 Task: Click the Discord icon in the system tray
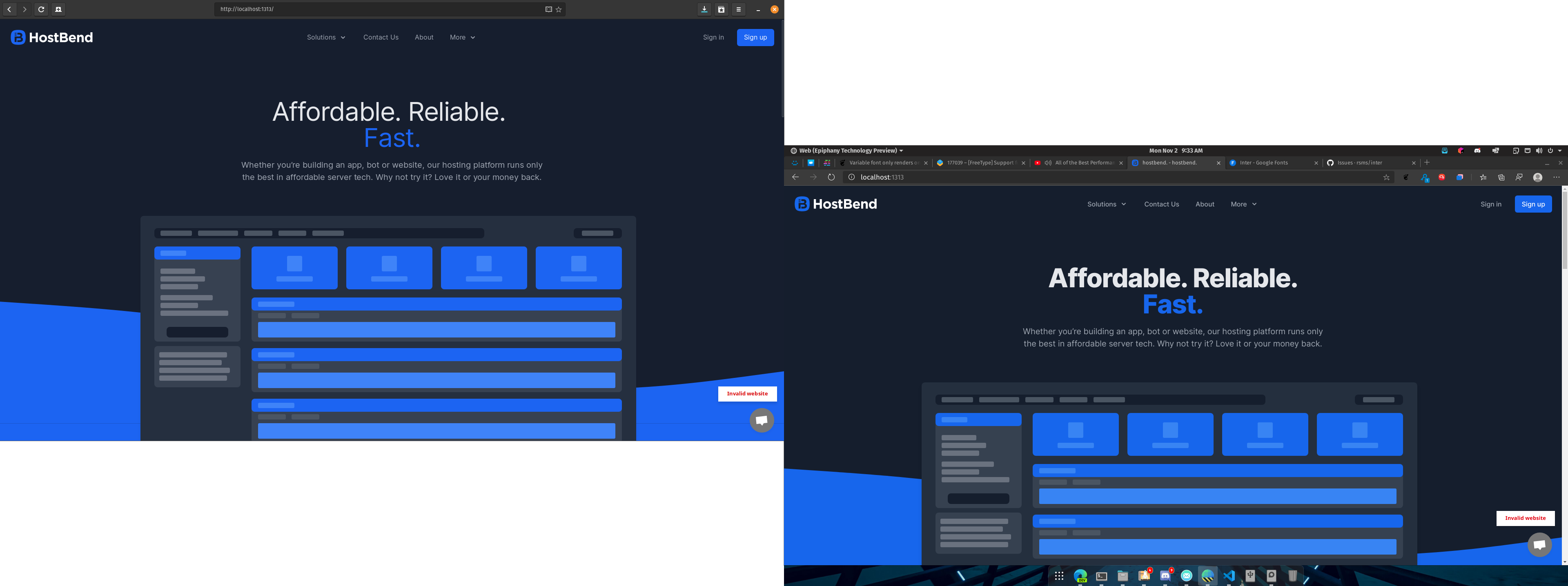coord(1477,151)
